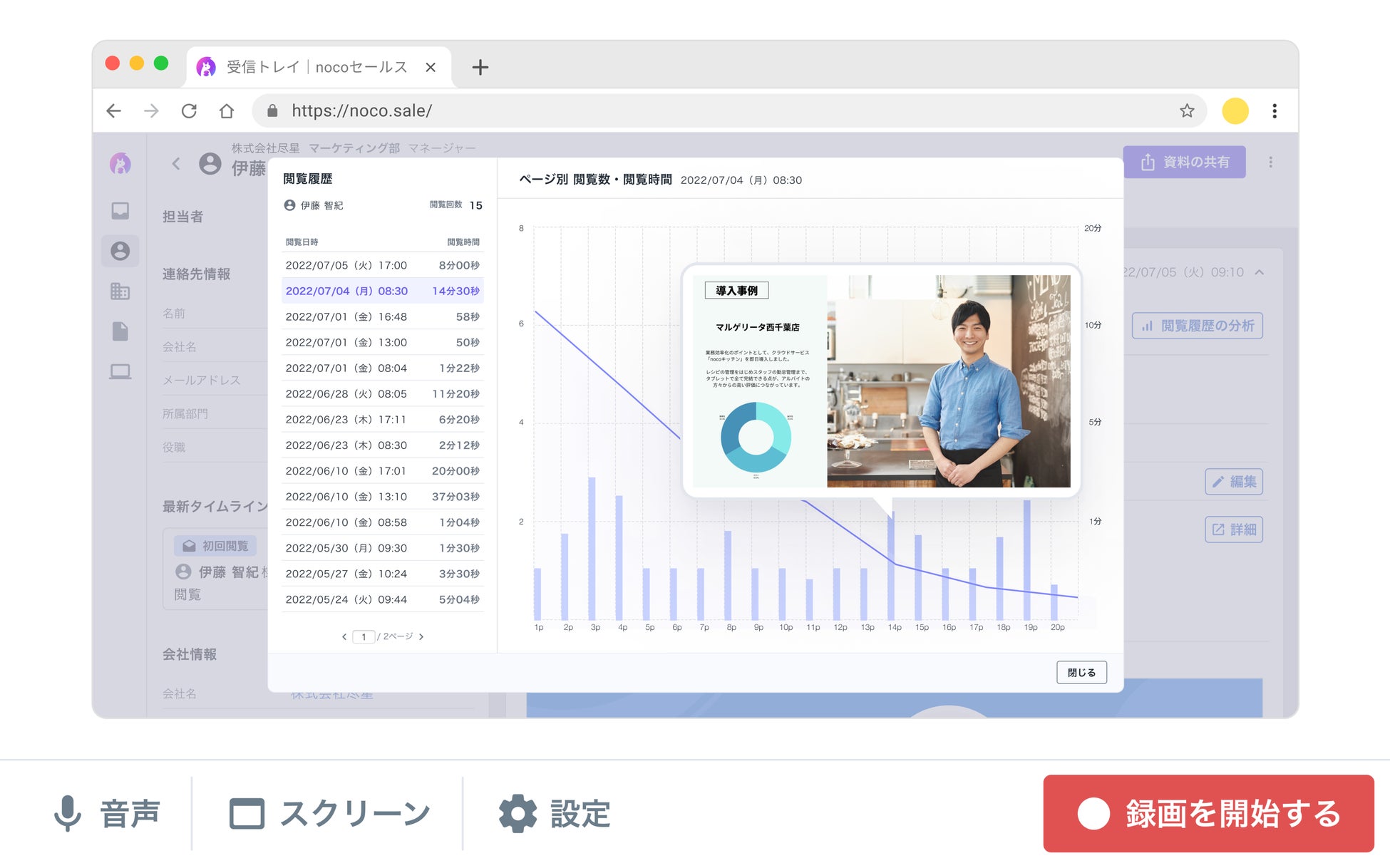
Task: Select the 2022/07/05 17:00 history row
Action: click(x=382, y=265)
